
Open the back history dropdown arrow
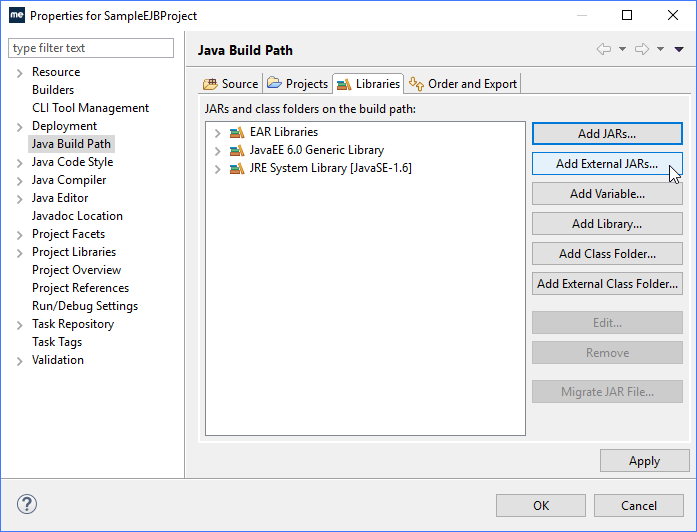[622, 49]
